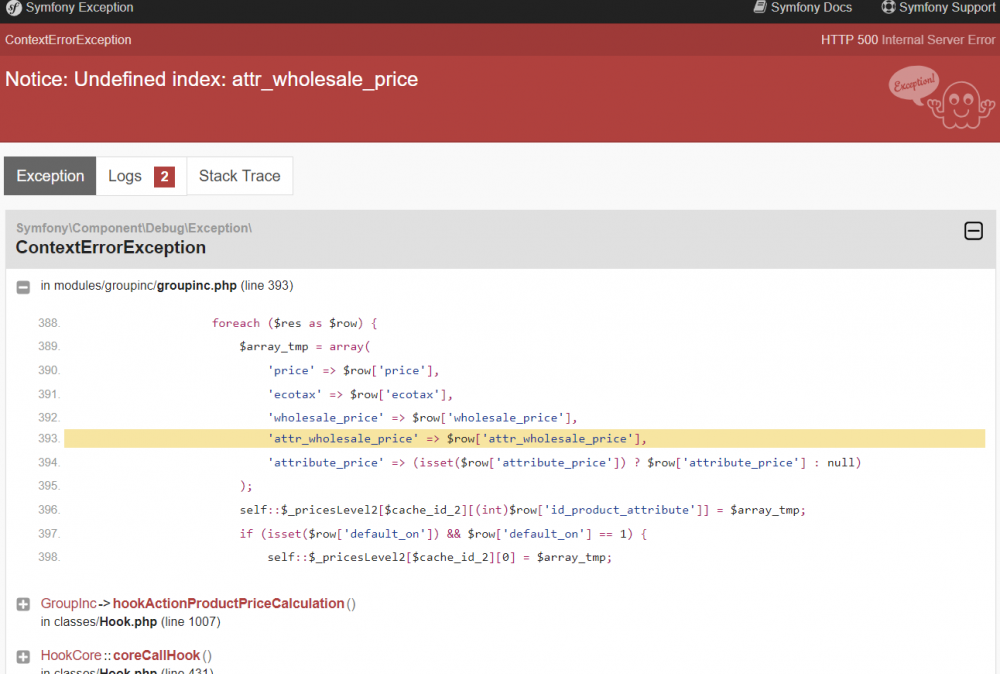1000x674 pixels.
Task: Click the HookCore class name
Action: pyautogui.click(x=71, y=656)
